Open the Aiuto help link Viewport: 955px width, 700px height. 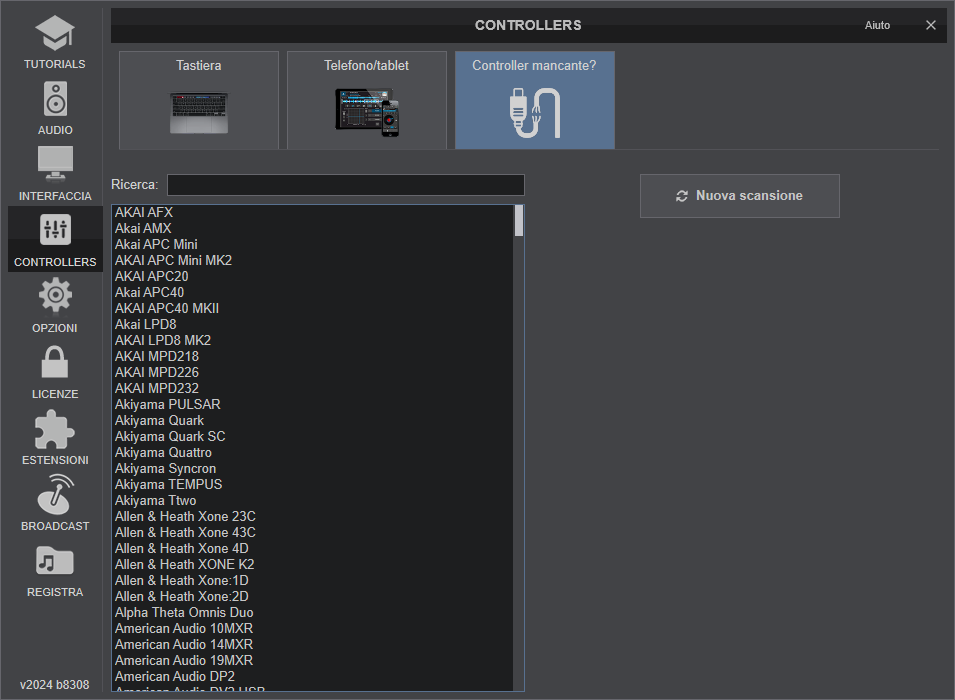point(877,25)
